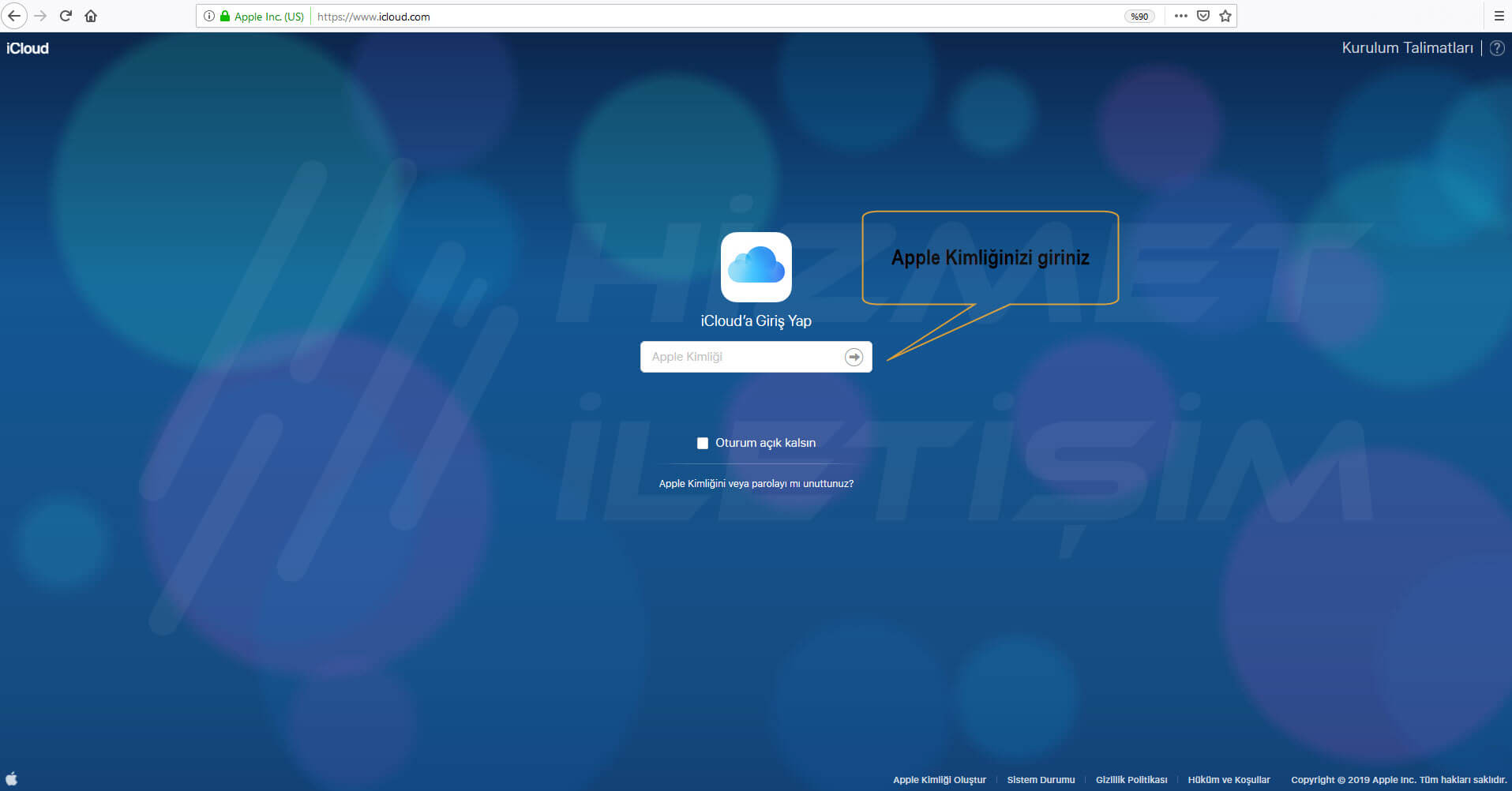The height and width of the screenshot is (791, 1512).
Task: Click the iCloud cloud app icon
Action: (756, 267)
